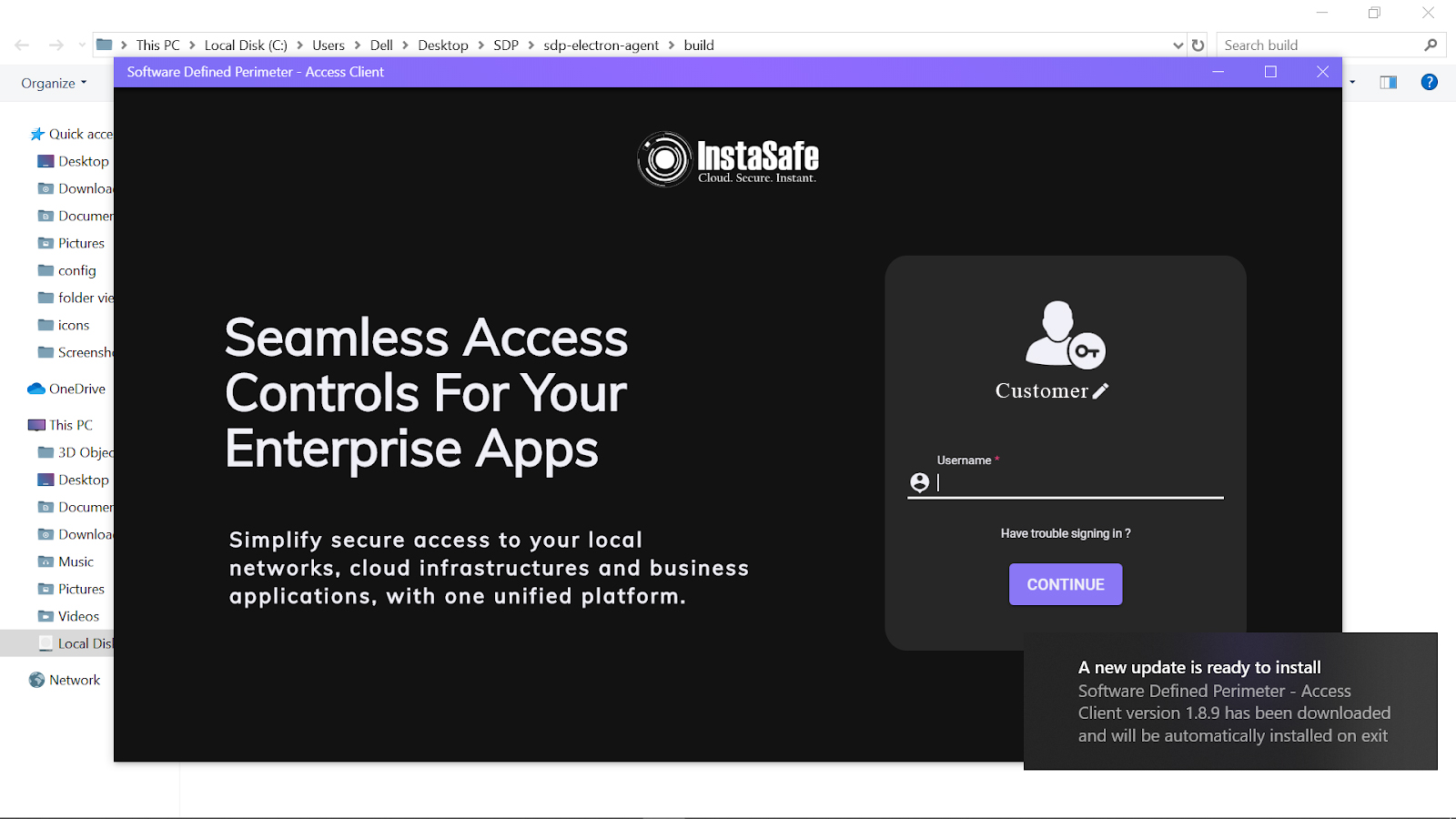Open Desktop under This PC

coord(73,480)
